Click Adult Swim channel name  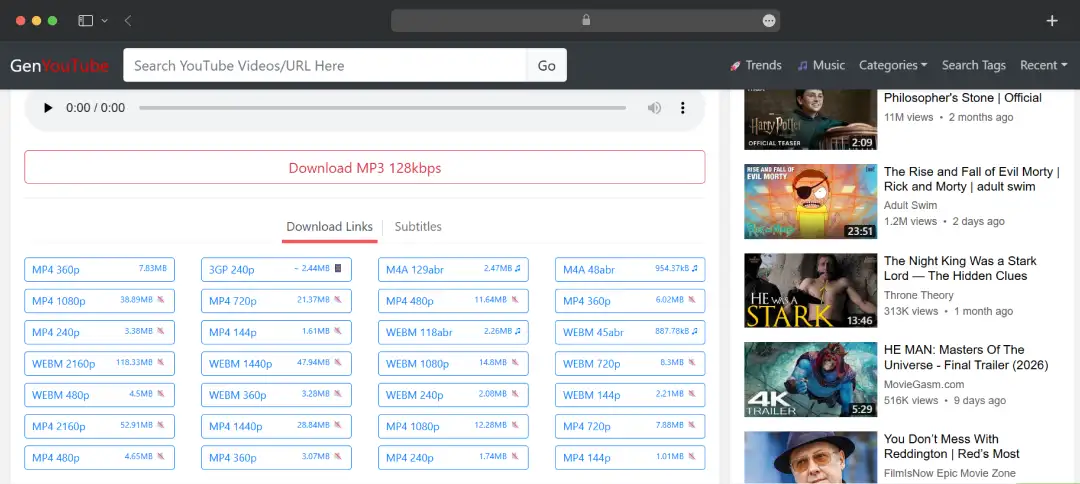tap(911, 206)
